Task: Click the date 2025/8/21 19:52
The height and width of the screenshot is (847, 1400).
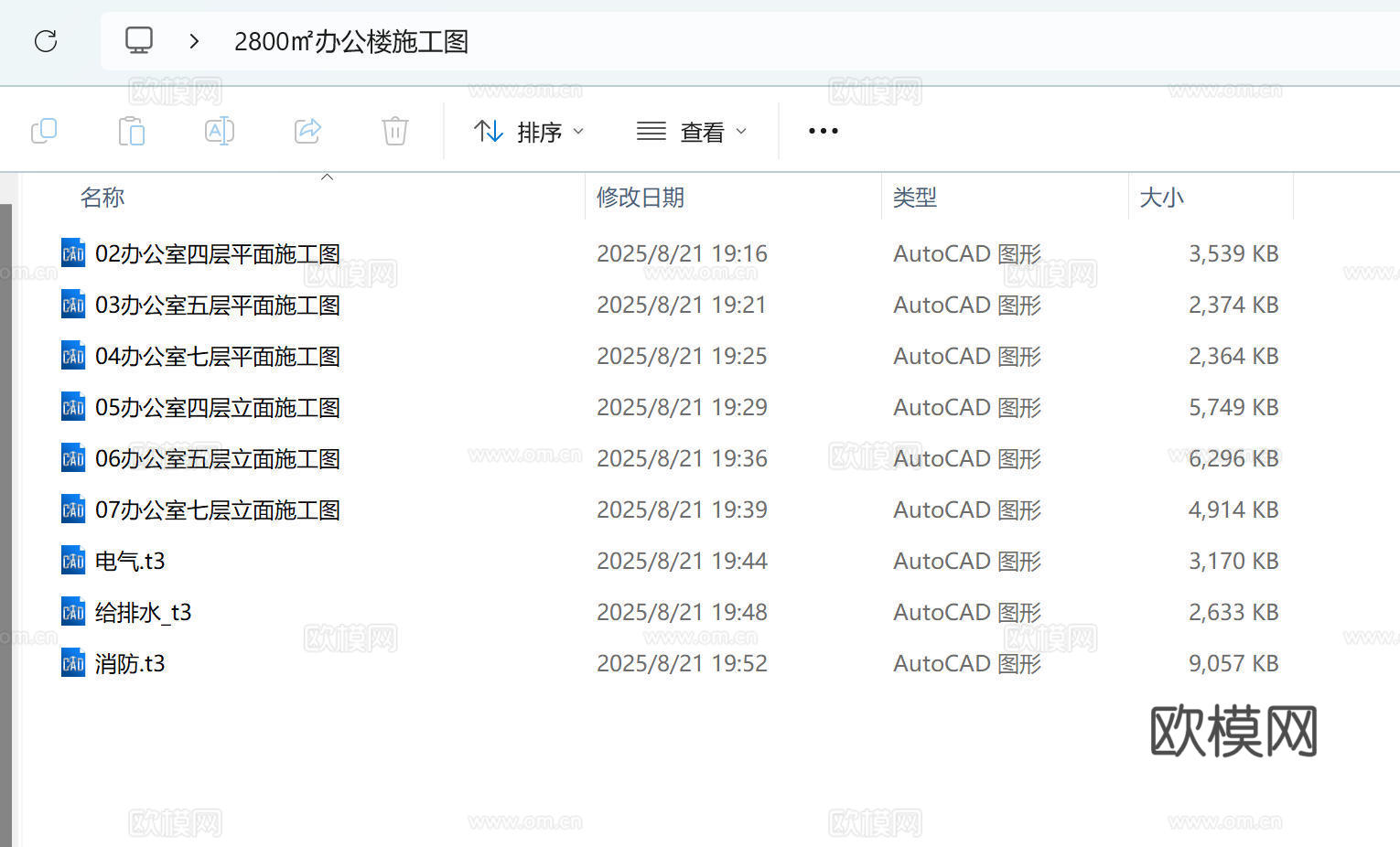Action: pos(682,663)
